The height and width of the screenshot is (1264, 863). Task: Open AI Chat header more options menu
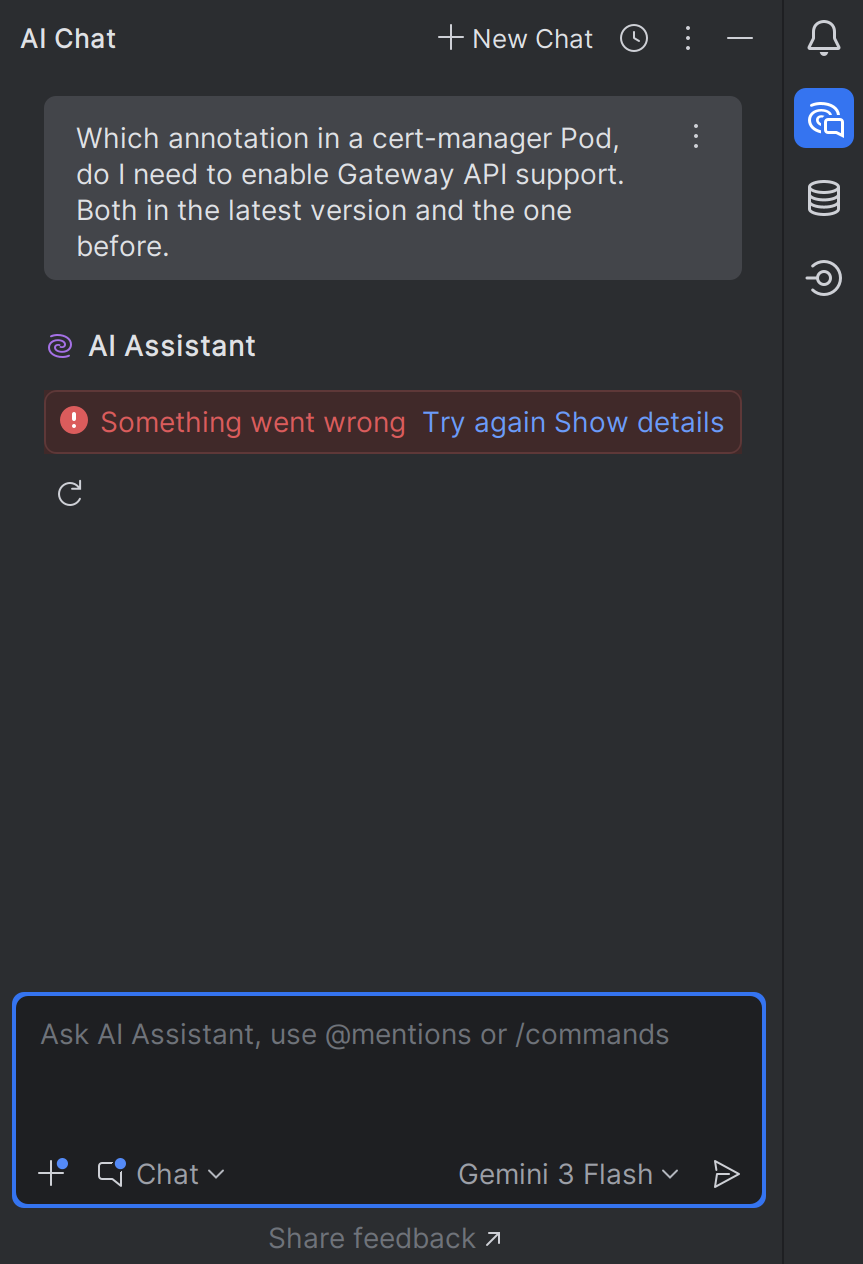tap(687, 39)
